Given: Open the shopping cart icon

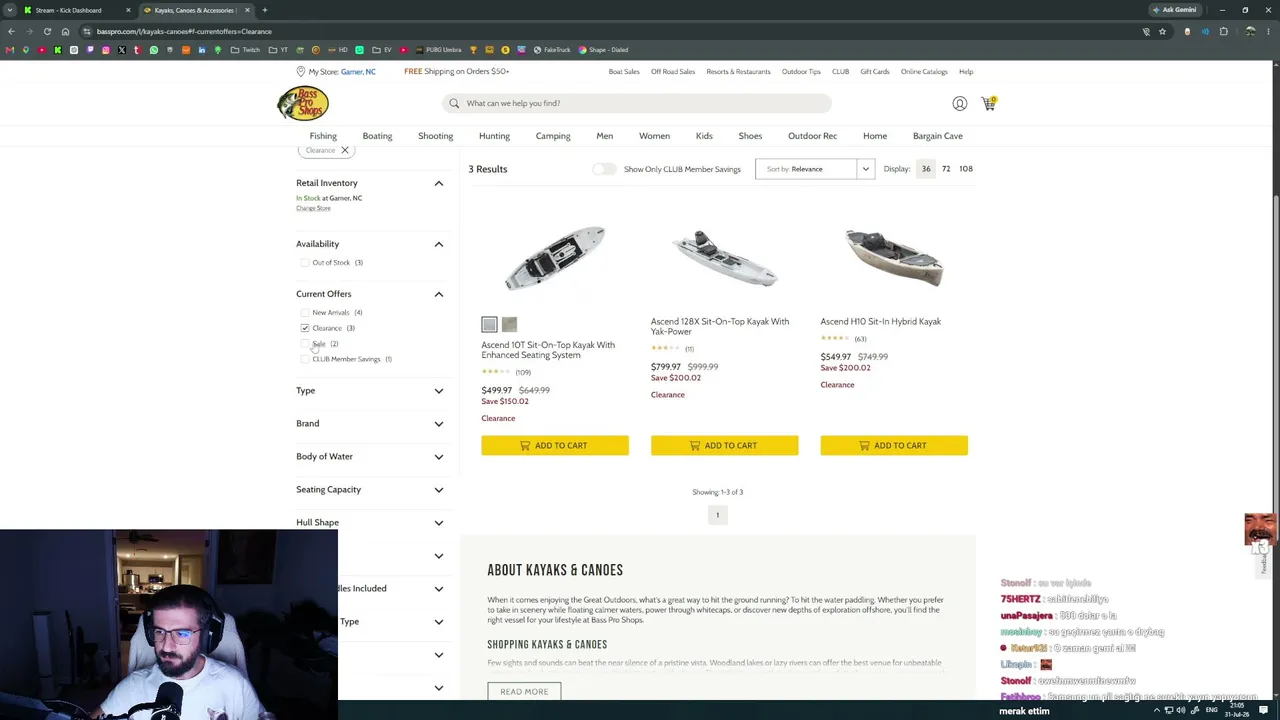Looking at the screenshot, I should tap(988, 103).
